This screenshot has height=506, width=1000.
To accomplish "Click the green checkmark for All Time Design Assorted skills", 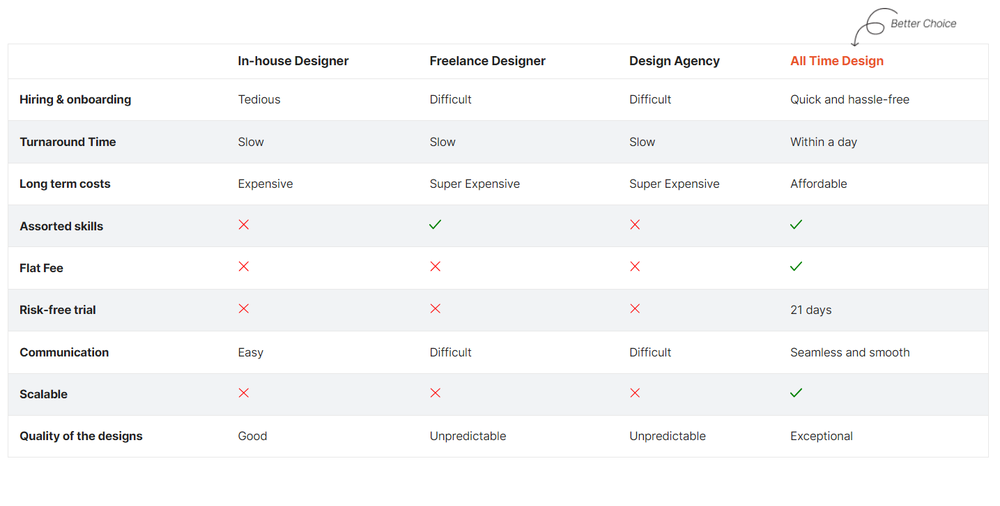I will point(796,225).
